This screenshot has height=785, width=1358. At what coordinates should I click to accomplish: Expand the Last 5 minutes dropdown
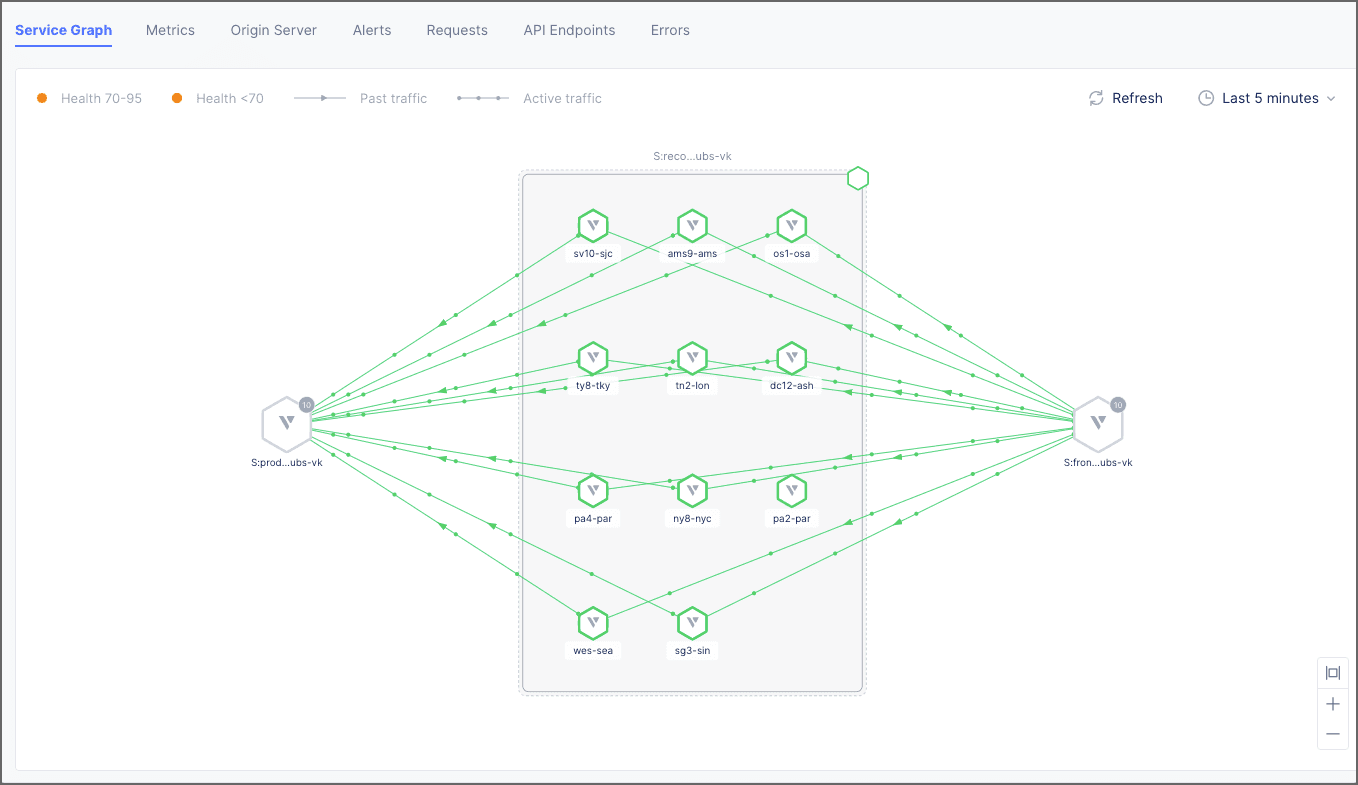[1267, 98]
